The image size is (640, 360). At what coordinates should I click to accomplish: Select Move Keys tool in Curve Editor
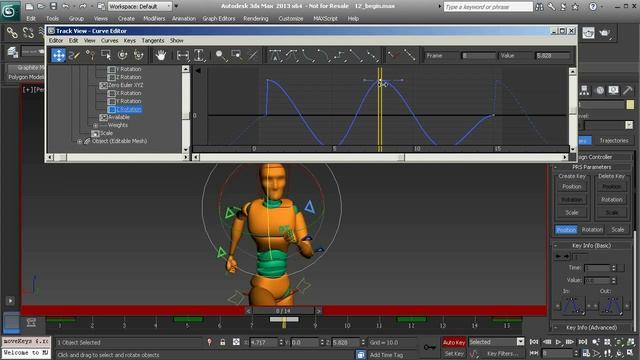click(58, 55)
